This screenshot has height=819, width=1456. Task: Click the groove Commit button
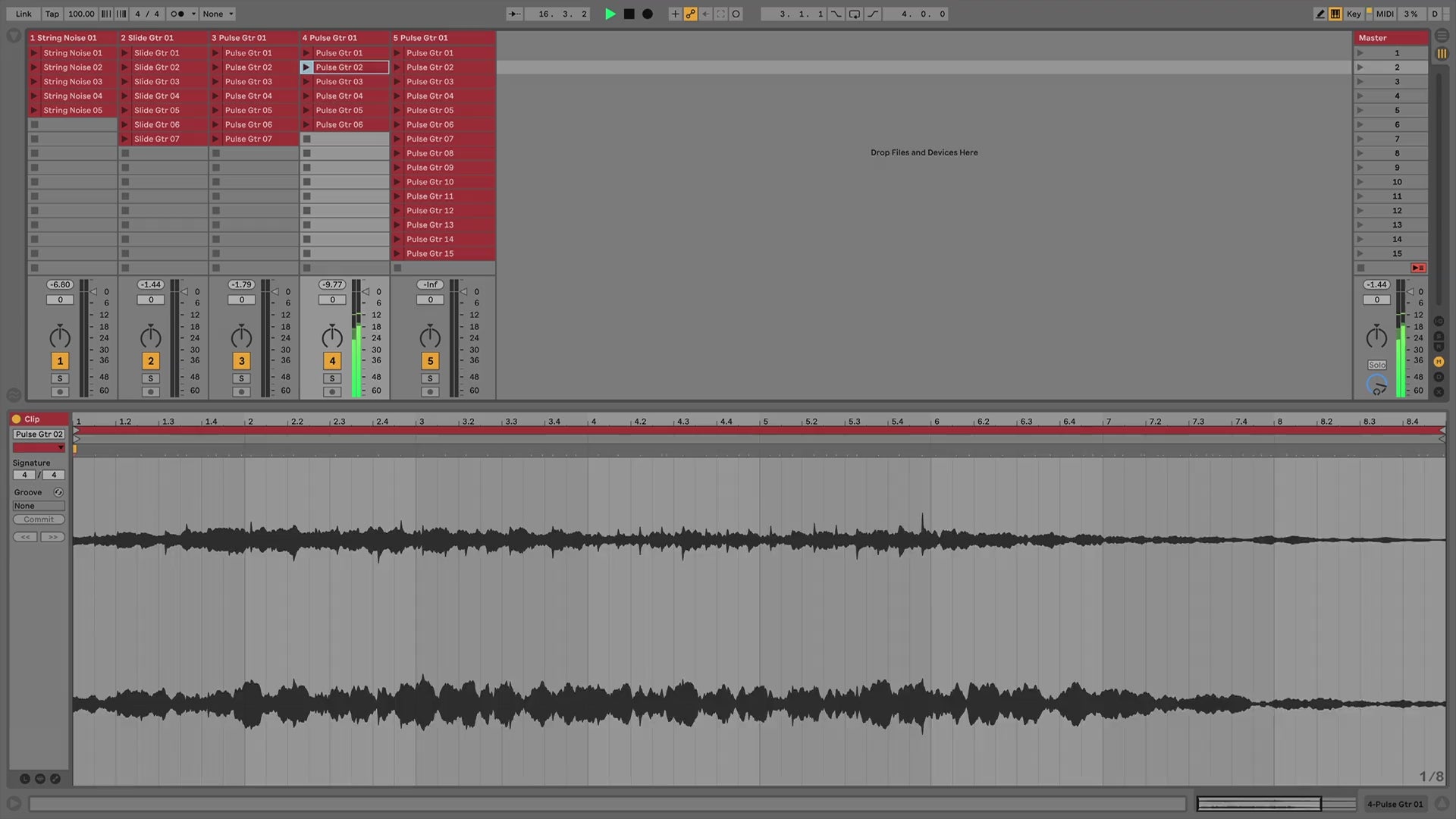pos(39,519)
